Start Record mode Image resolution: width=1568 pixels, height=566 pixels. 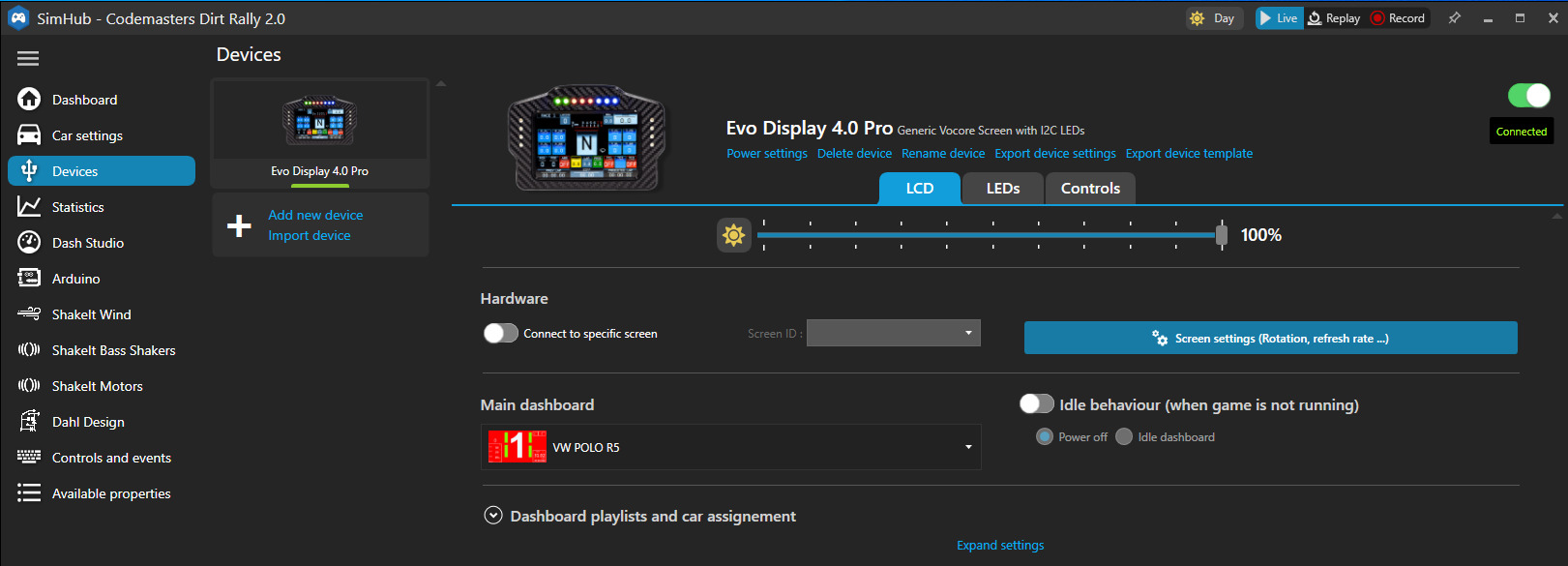click(x=1399, y=18)
